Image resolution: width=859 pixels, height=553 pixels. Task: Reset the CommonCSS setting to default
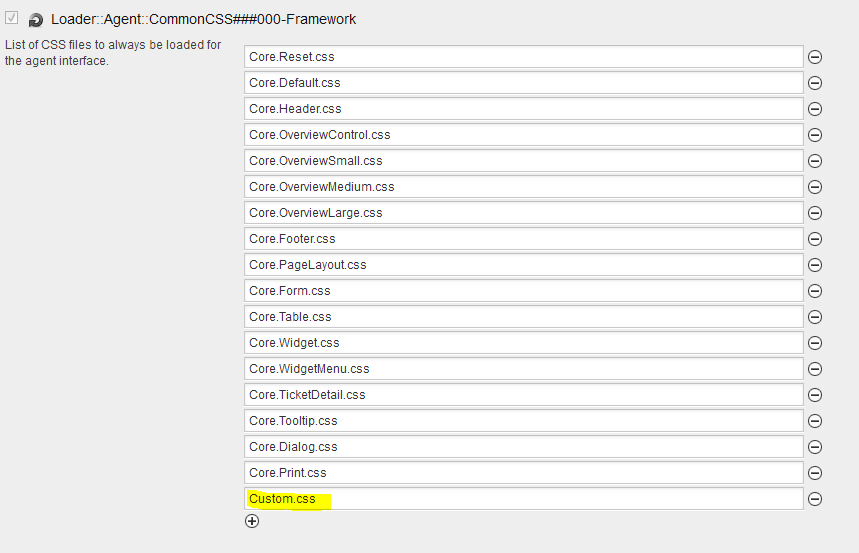[x=36, y=20]
